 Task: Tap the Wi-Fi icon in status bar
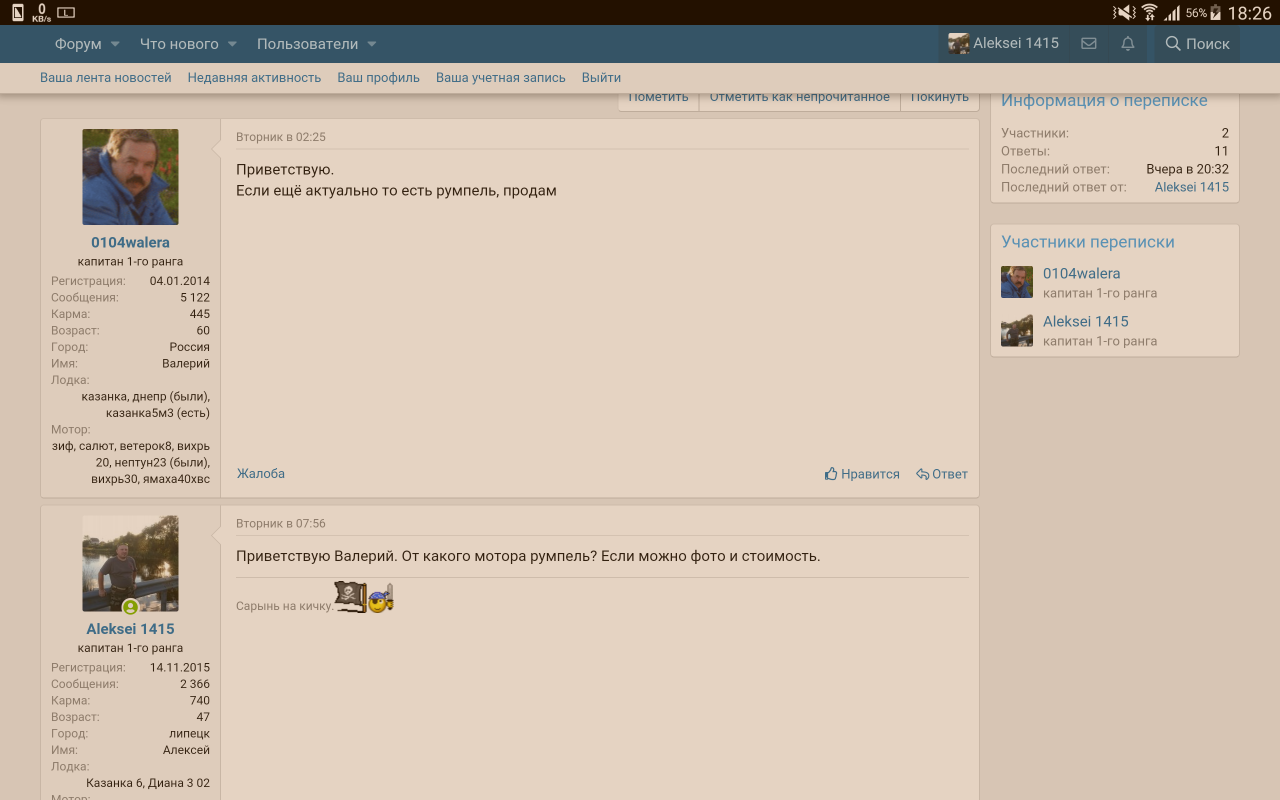pos(1149,13)
